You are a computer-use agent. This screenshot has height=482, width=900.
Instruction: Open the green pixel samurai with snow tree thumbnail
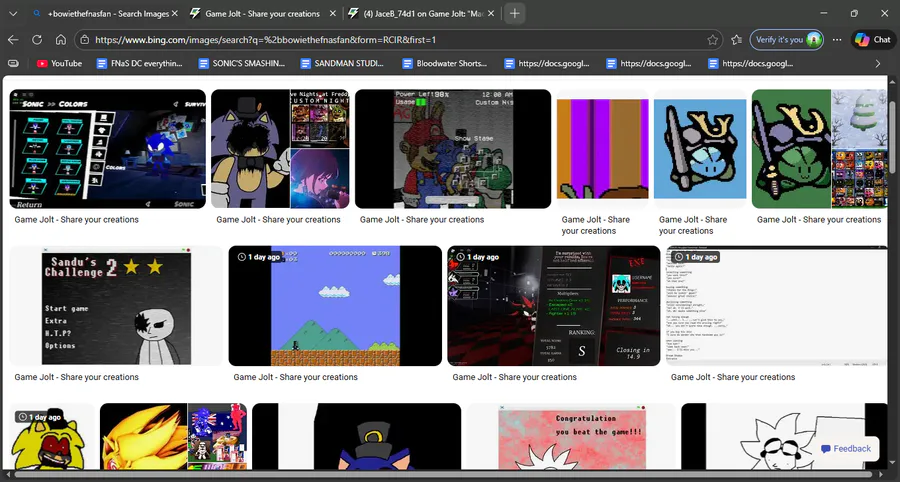(x=820, y=149)
